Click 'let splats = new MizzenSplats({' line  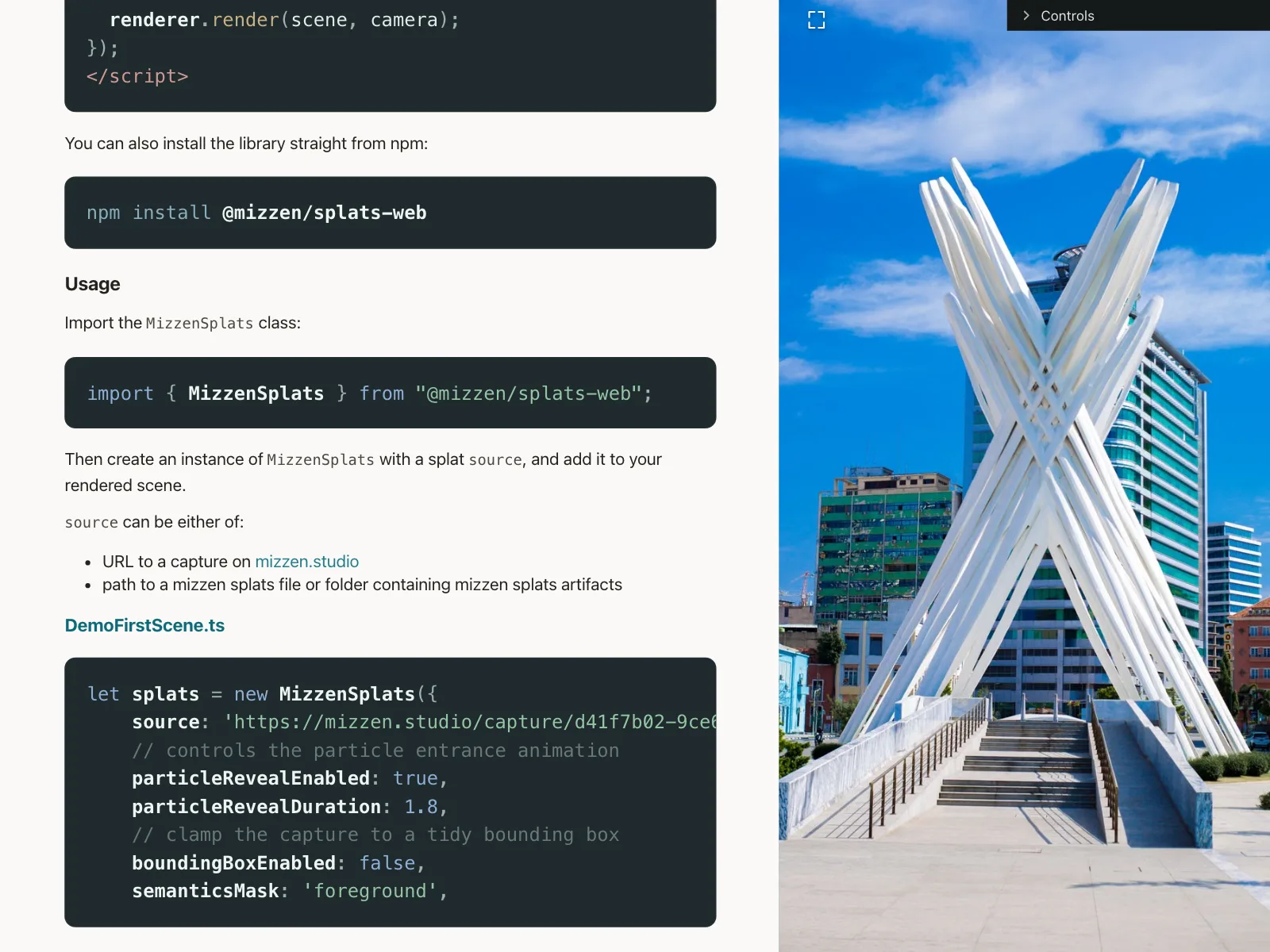click(x=262, y=694)
